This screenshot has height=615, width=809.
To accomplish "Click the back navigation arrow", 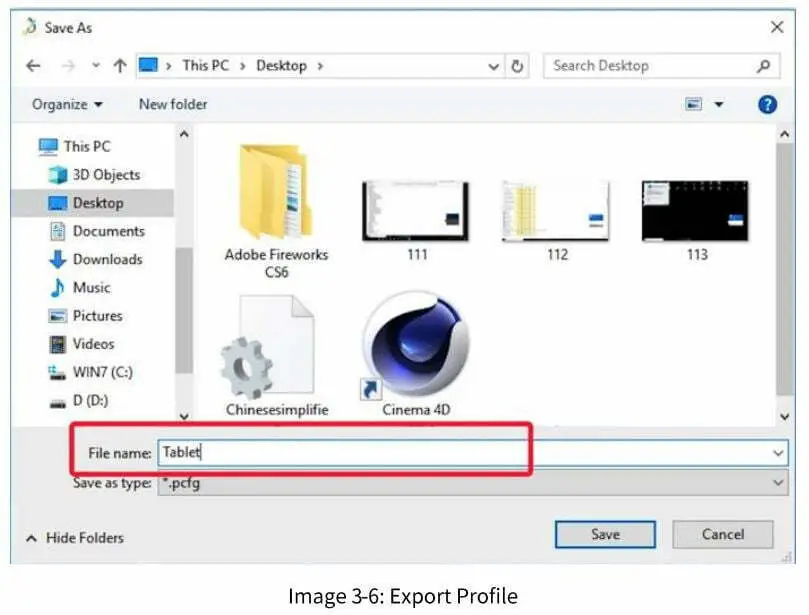I will (33, 65).
